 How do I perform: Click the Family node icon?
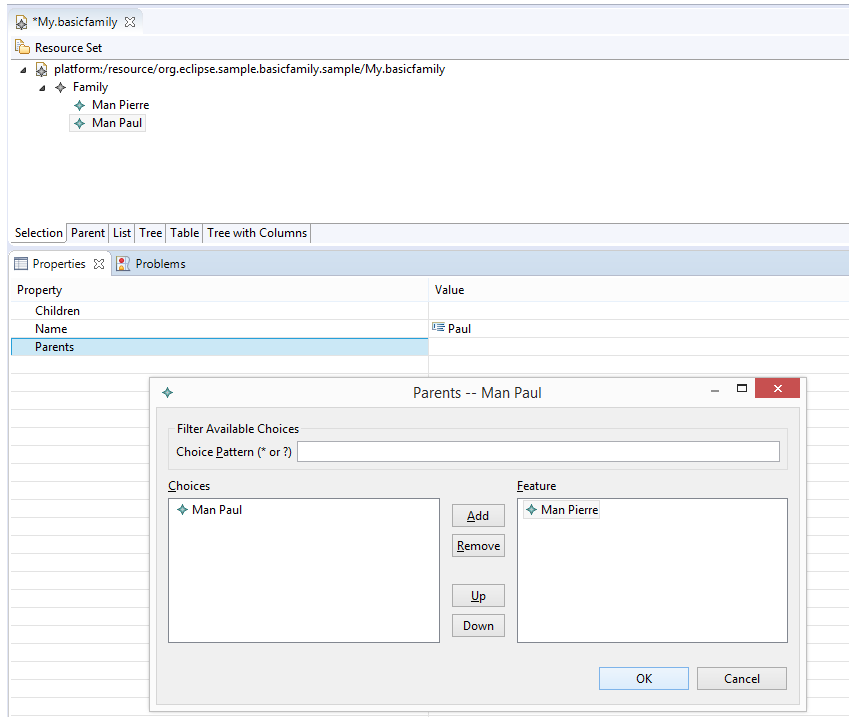pos(61,87)
